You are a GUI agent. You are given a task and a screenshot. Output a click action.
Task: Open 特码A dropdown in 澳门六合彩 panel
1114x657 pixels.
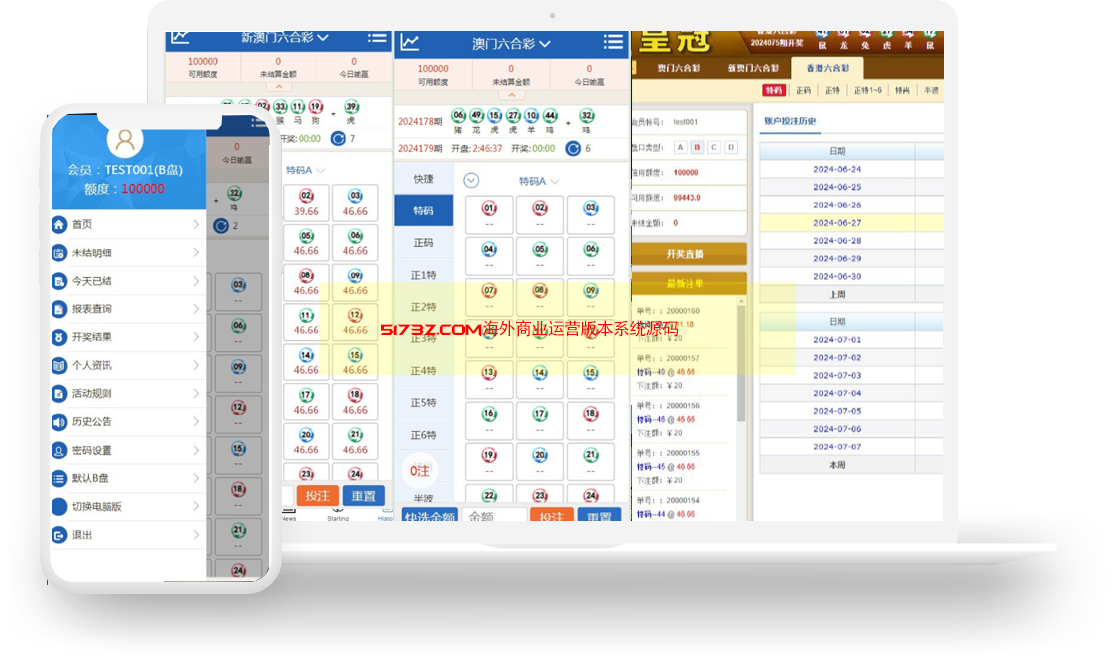[539, 181]
